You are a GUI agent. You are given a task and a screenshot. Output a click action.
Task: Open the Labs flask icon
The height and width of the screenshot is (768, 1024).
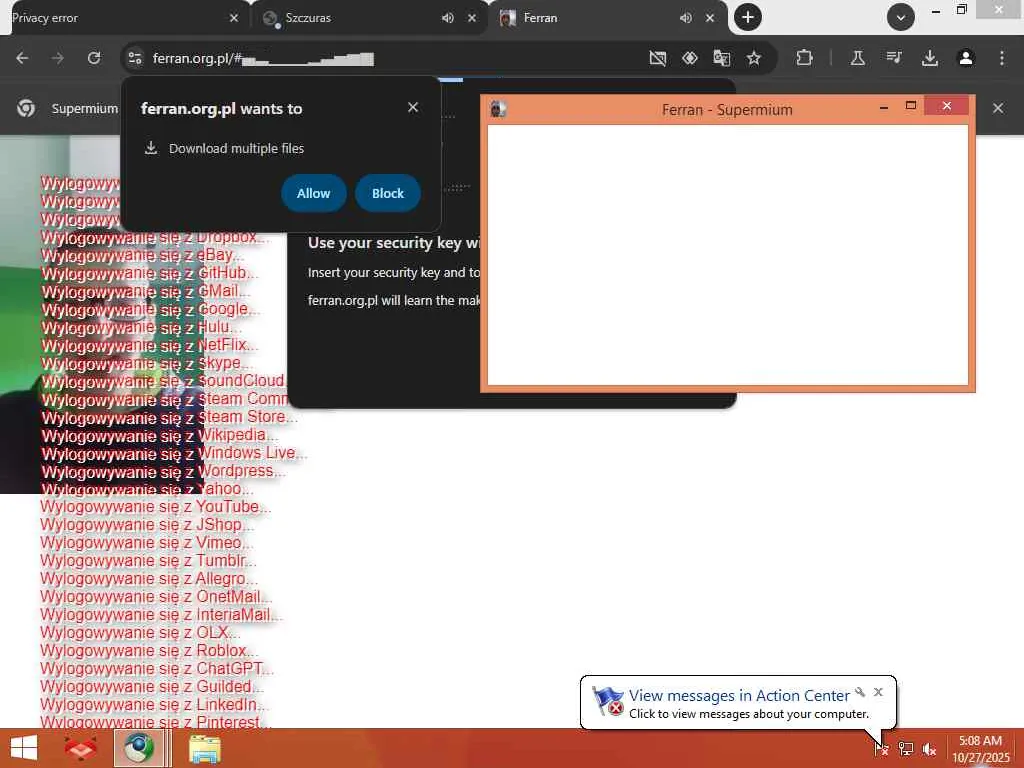[857, 58]
